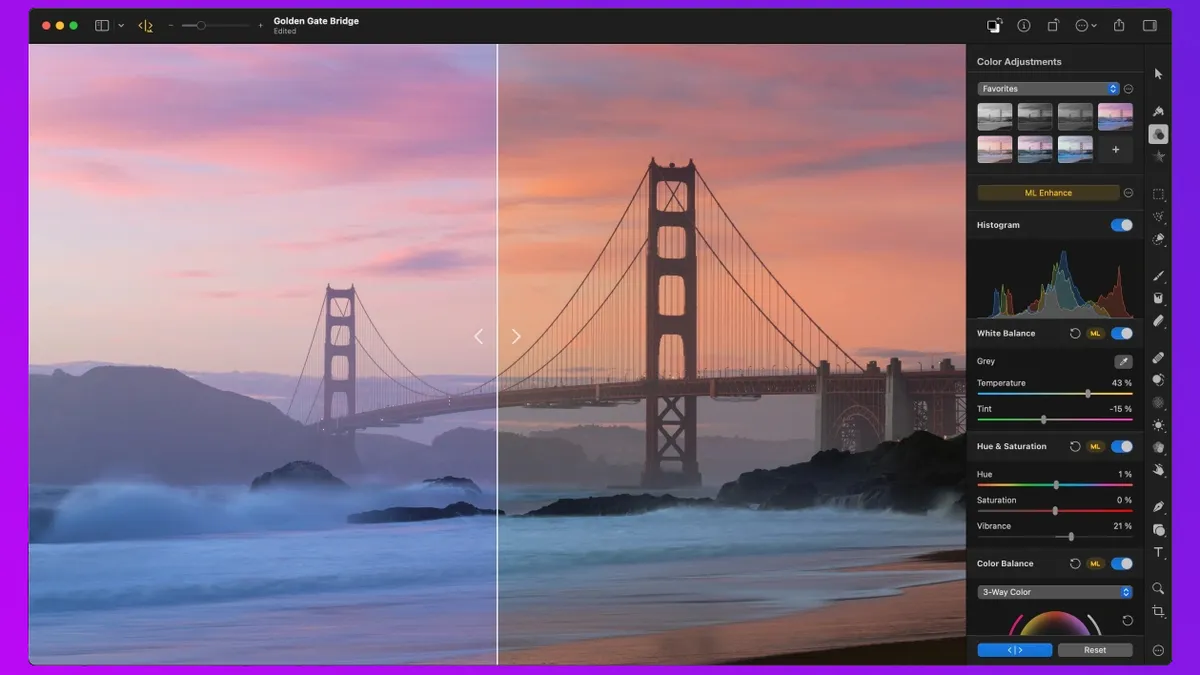Toggle Hue & Saturation off
This screenshot has height=675, width=1200.
1121,446
